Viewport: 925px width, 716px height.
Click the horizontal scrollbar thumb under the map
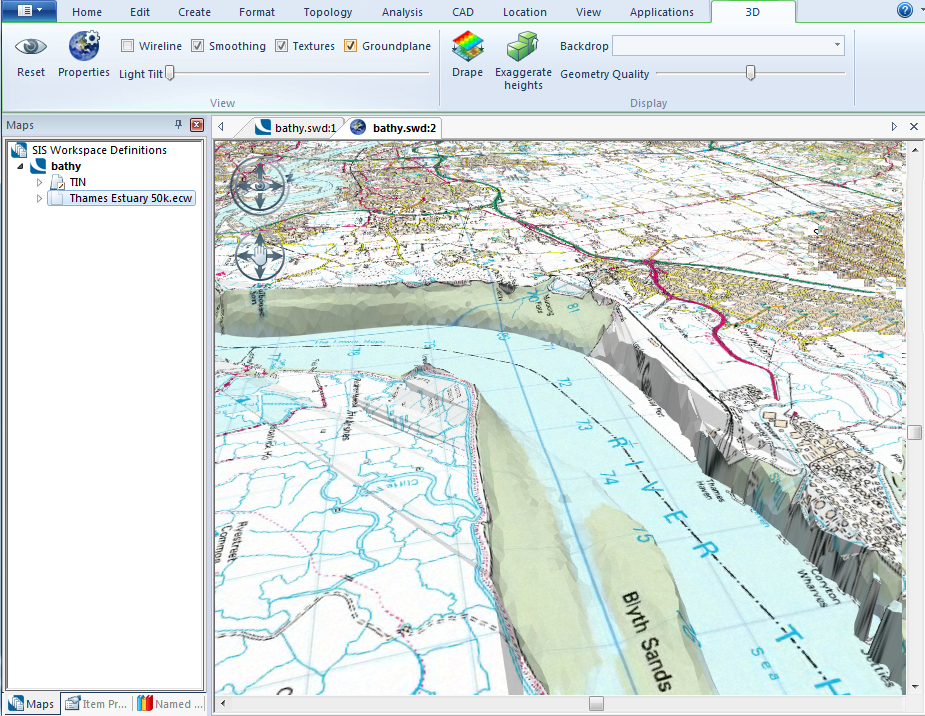tap(596, 704)
